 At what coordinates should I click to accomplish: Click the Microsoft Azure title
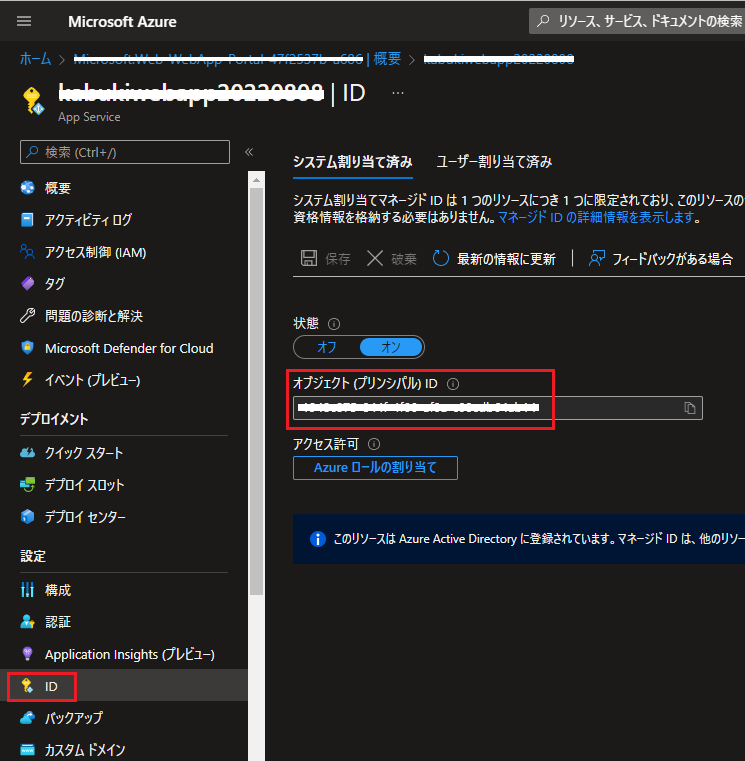coord(122,22)
